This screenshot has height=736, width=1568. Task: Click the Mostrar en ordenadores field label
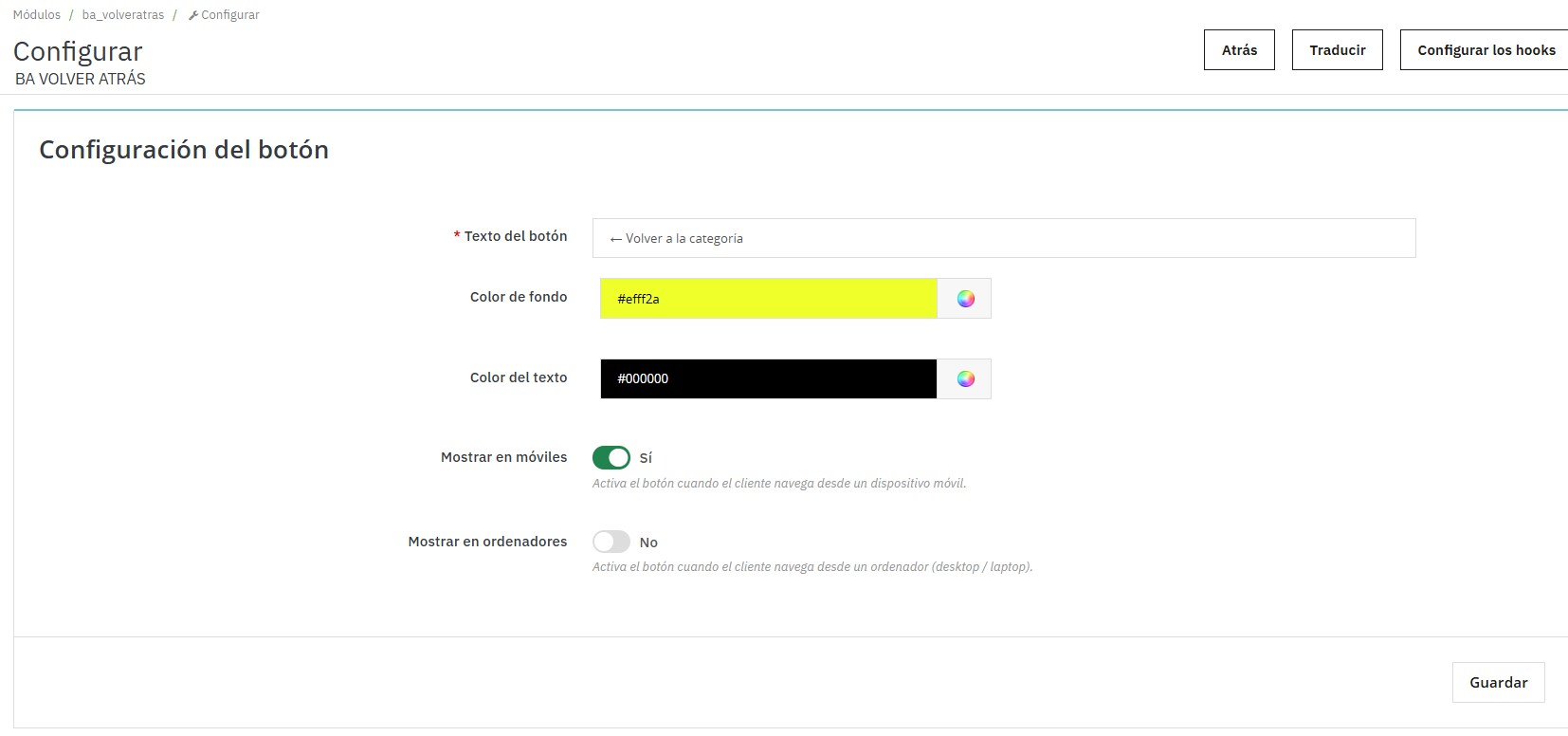tap(487, 542)
